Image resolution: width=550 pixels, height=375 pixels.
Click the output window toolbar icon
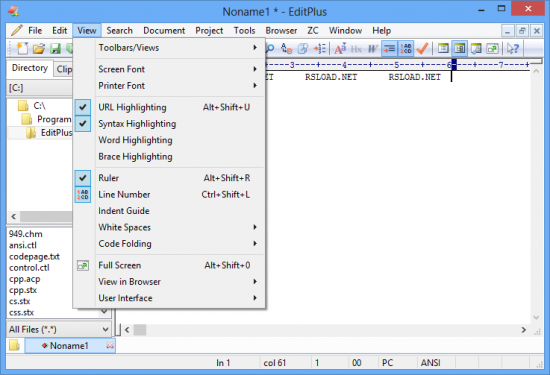tap(476, 48)
